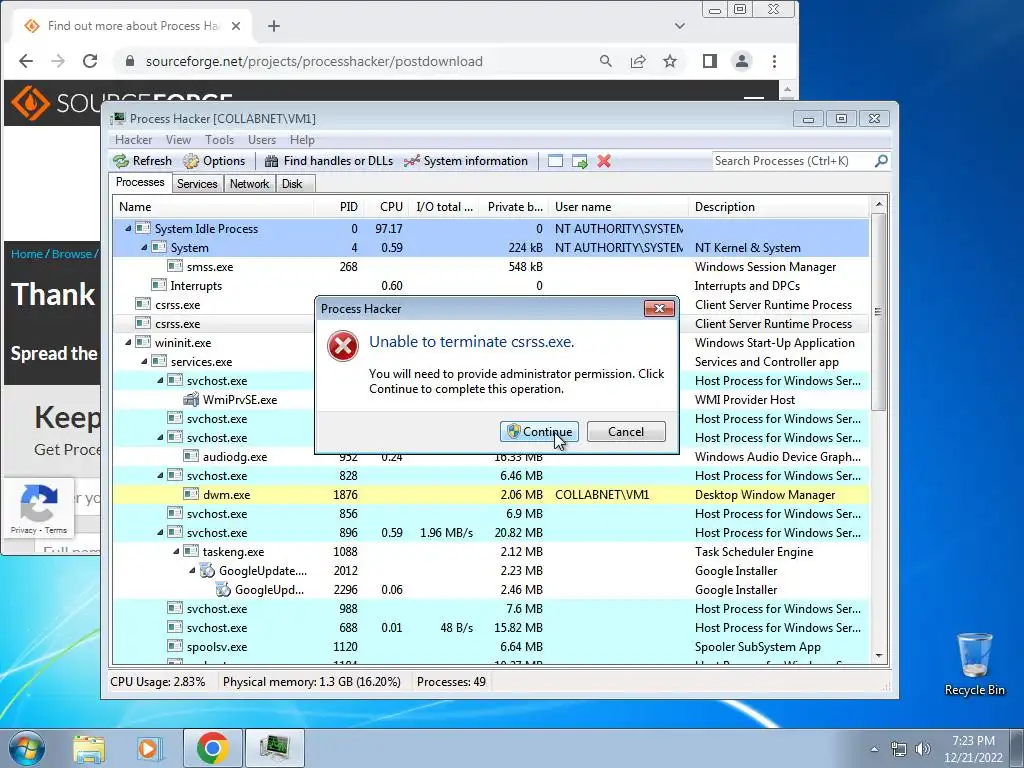The width and height of the screenshot is (1024, 768).
Task: Go back in Chrome
Action: 26,61
